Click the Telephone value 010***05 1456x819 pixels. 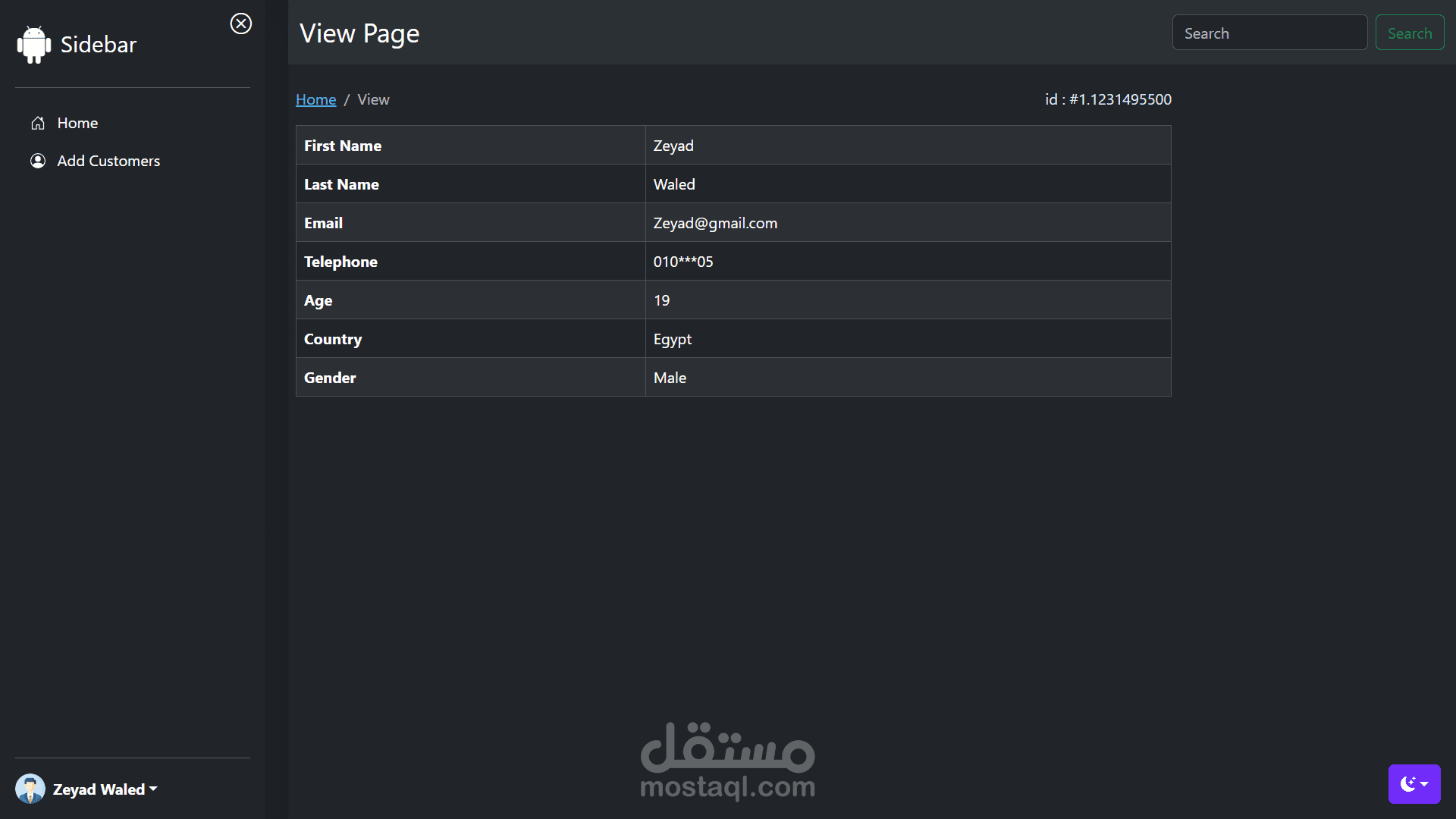pos(682,262)
